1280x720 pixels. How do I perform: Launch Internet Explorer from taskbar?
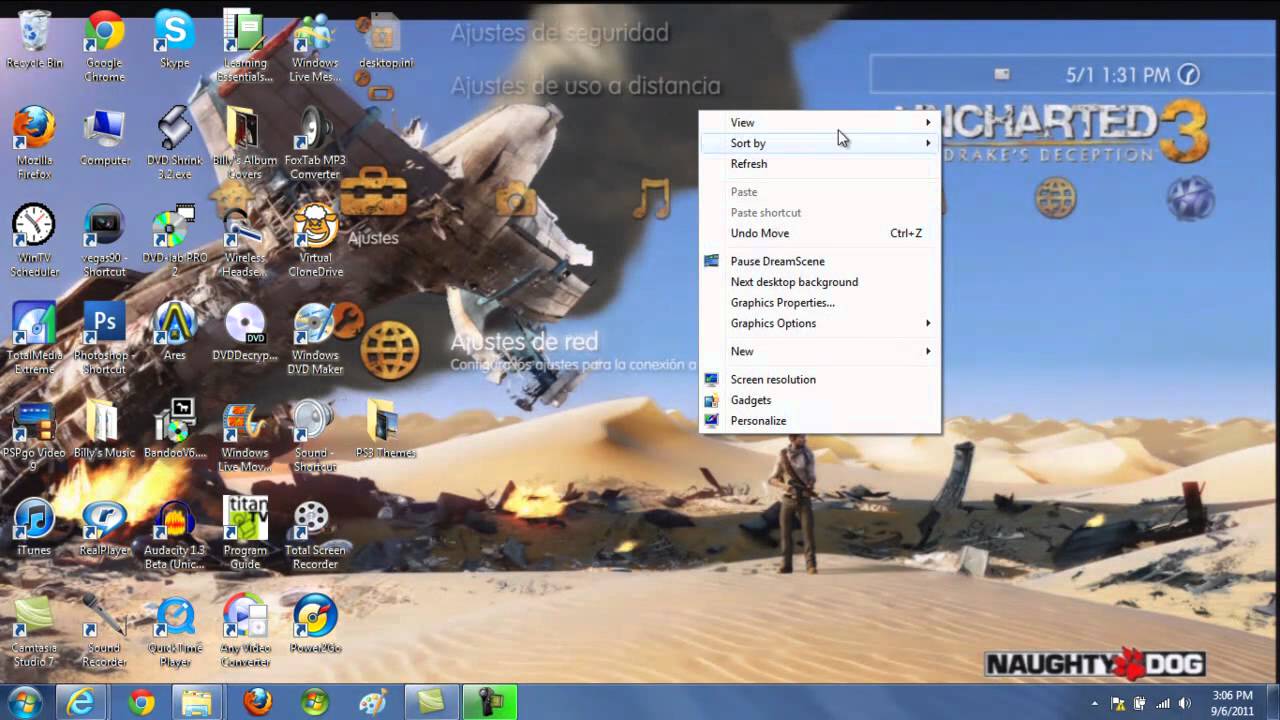pos(82,703)
